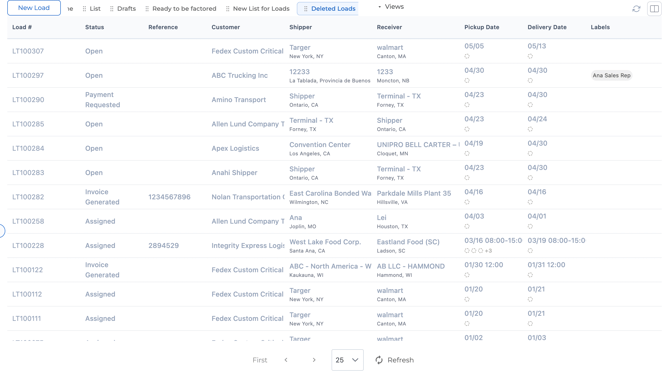The height and width of the screenshot is (386, 670).
Task: Click Payment Requested status of LT100290
Action: coord(102,100)
